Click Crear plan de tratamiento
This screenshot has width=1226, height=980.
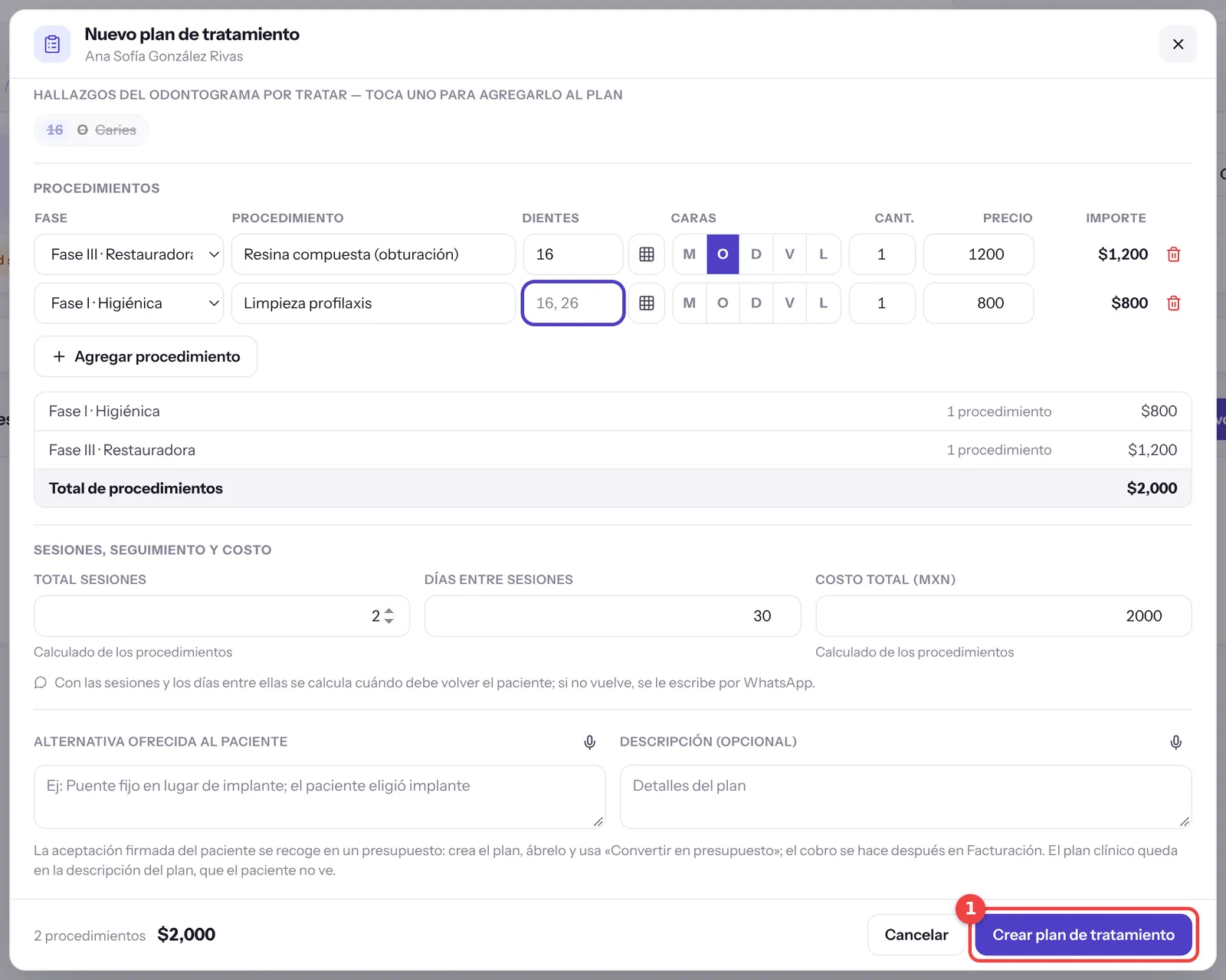click(1083, 935)
